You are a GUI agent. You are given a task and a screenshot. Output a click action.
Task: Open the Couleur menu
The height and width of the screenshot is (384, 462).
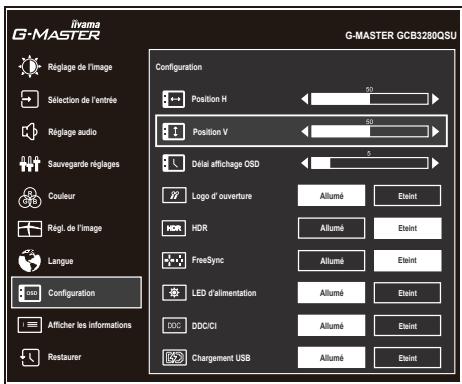pyautogui.click(x=62, y=196)
